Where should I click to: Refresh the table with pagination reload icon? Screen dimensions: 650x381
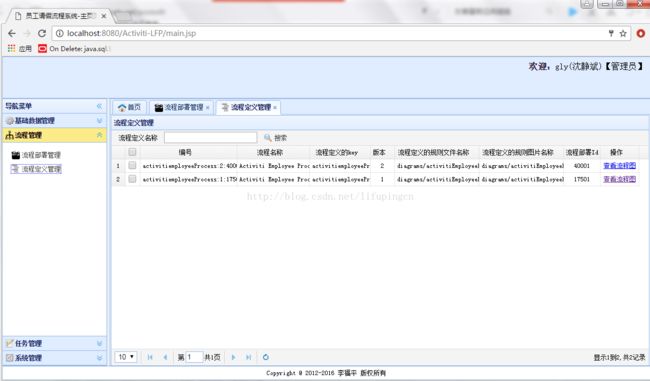(x=266, y=357)
